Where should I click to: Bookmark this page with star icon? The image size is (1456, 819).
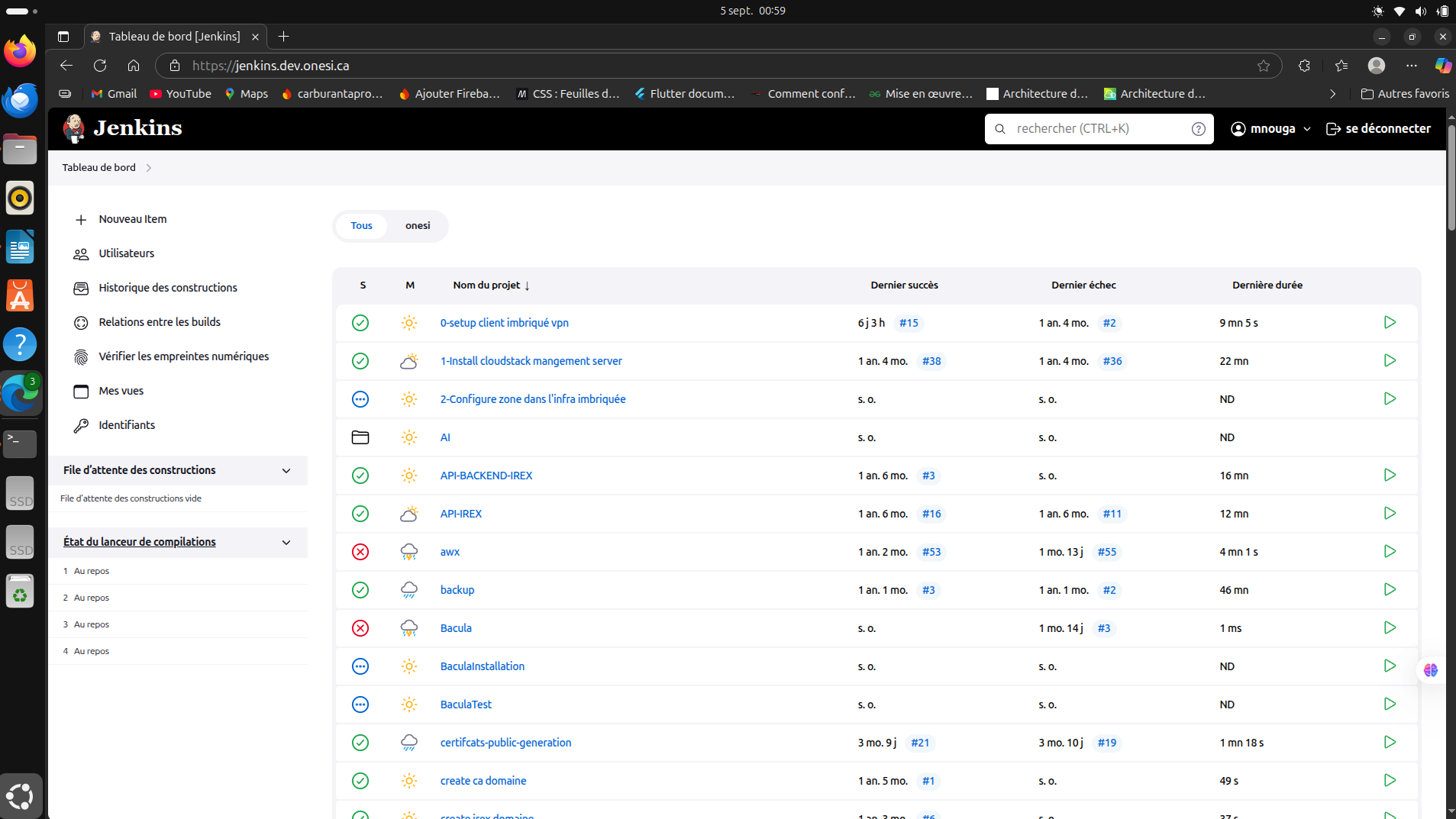coord(1264,66)
